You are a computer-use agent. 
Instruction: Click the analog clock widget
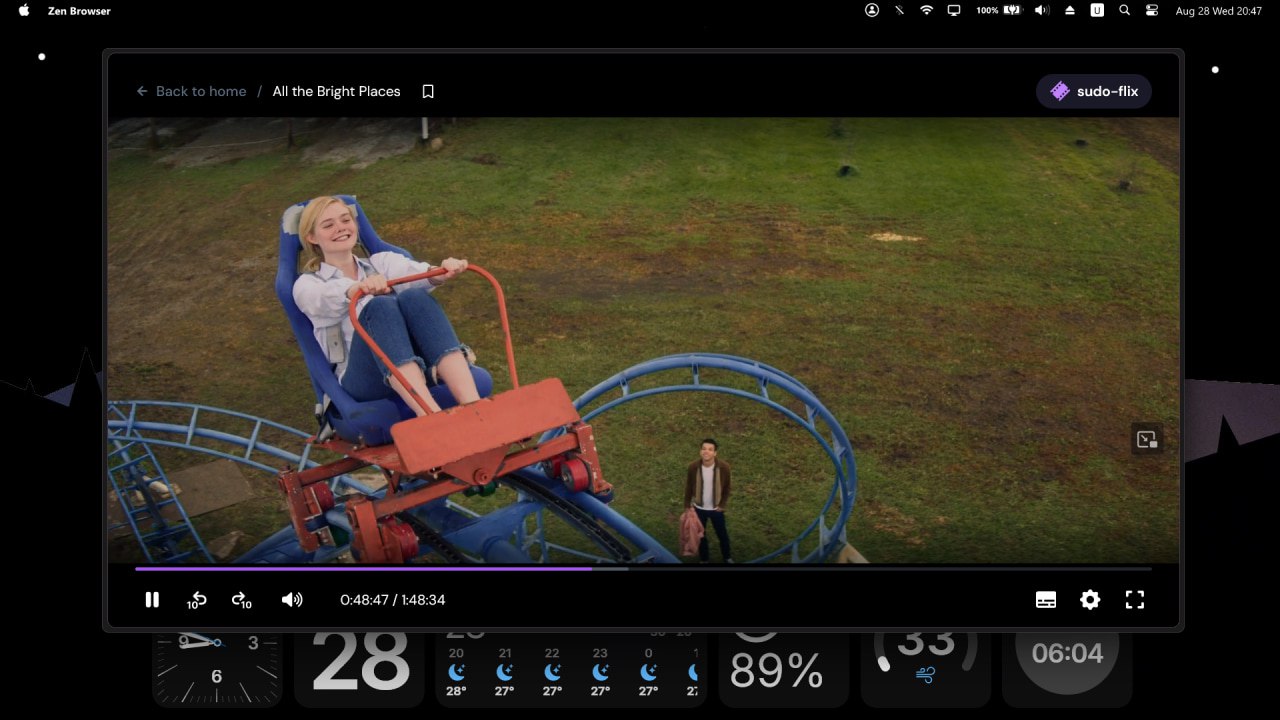217,668
